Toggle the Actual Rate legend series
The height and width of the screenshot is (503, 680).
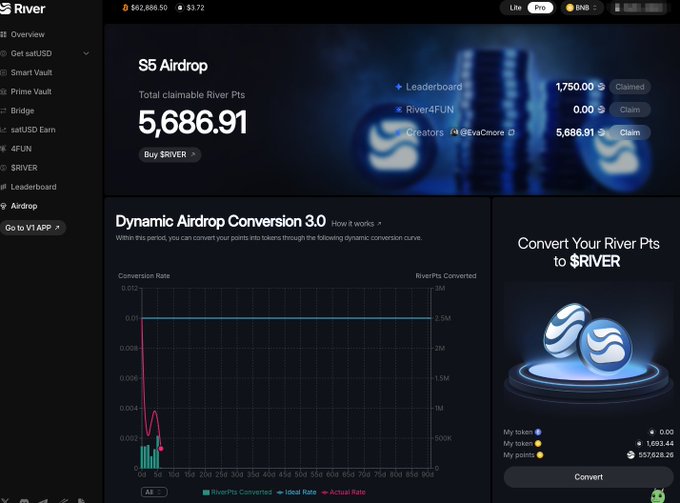pyautogui.click(x=343, y=492)
